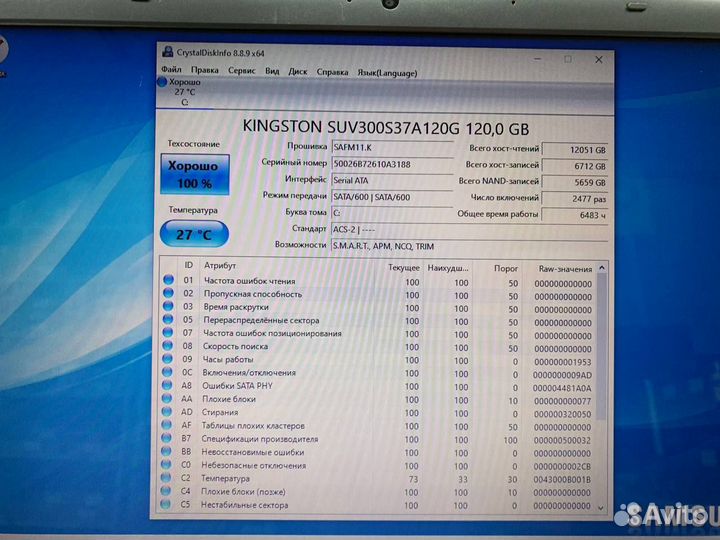This screenshot has width=720, height=540.
Task: Click the ID column header
Action: [x=188, y=265]
